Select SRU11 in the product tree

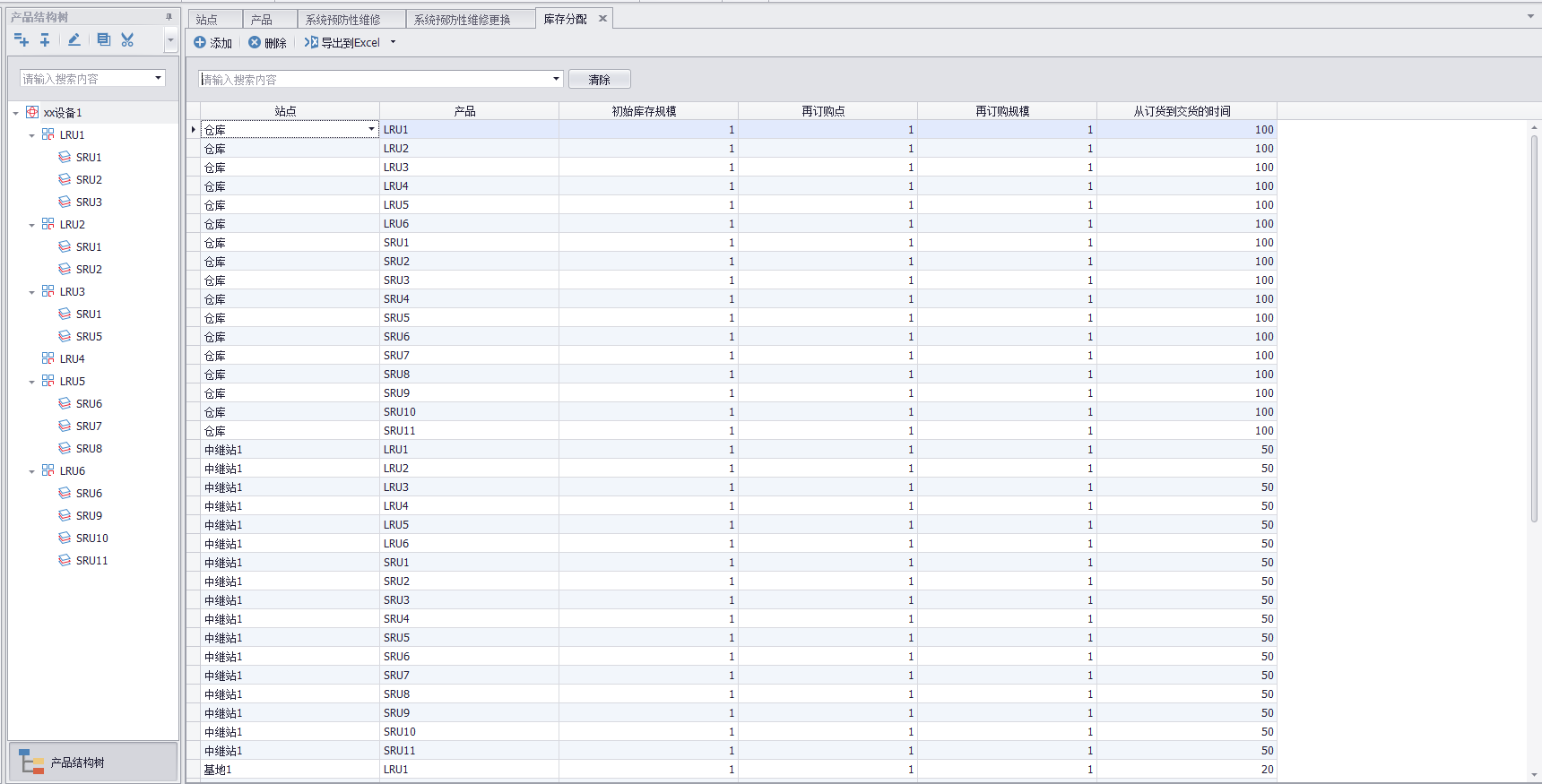(91, 561)
